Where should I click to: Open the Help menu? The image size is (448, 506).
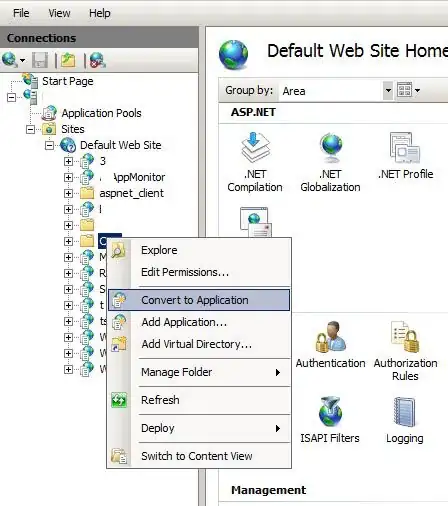click(100, 13)
